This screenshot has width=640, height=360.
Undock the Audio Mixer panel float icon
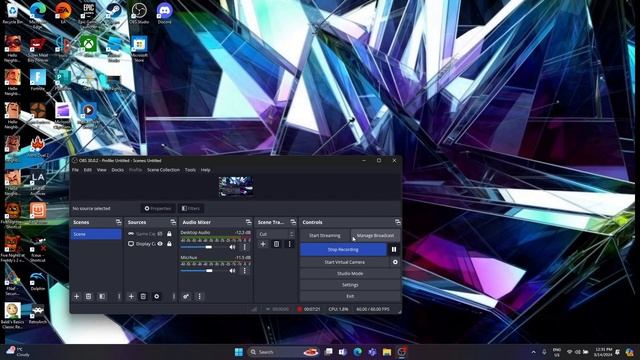[248, 222]
